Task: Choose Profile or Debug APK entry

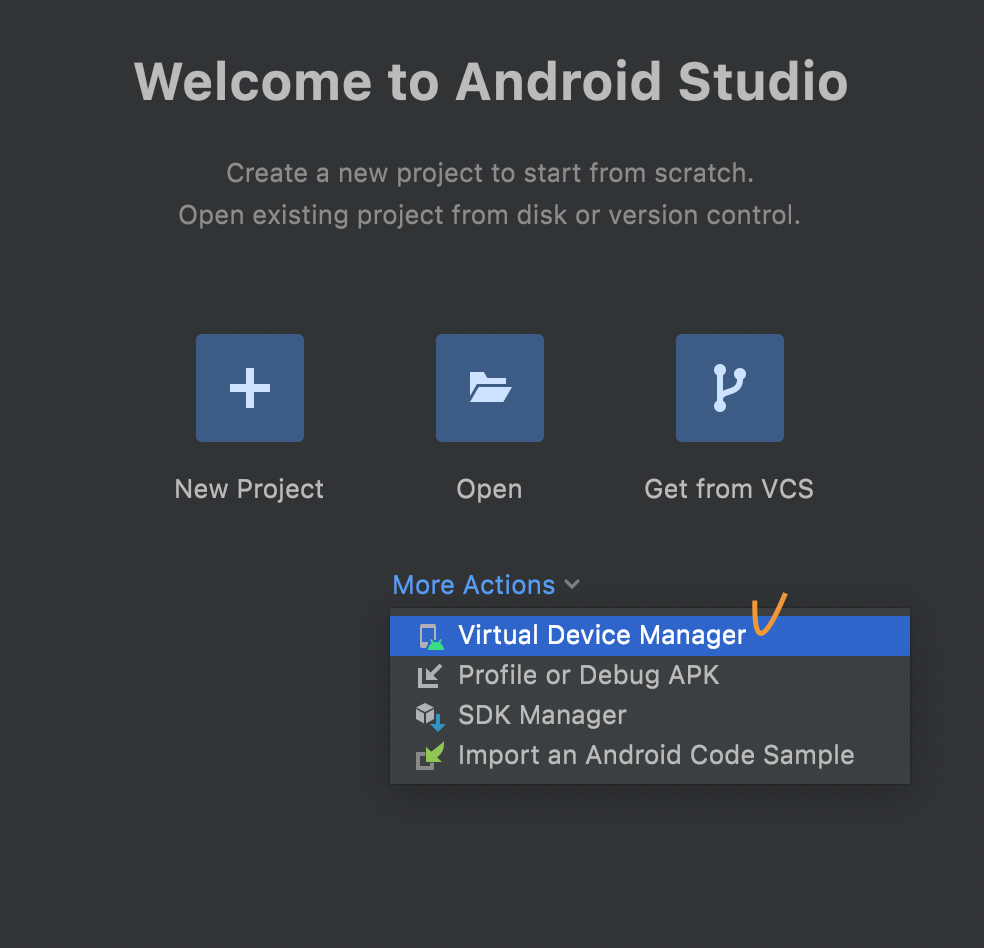Action: tap(650, 676)
